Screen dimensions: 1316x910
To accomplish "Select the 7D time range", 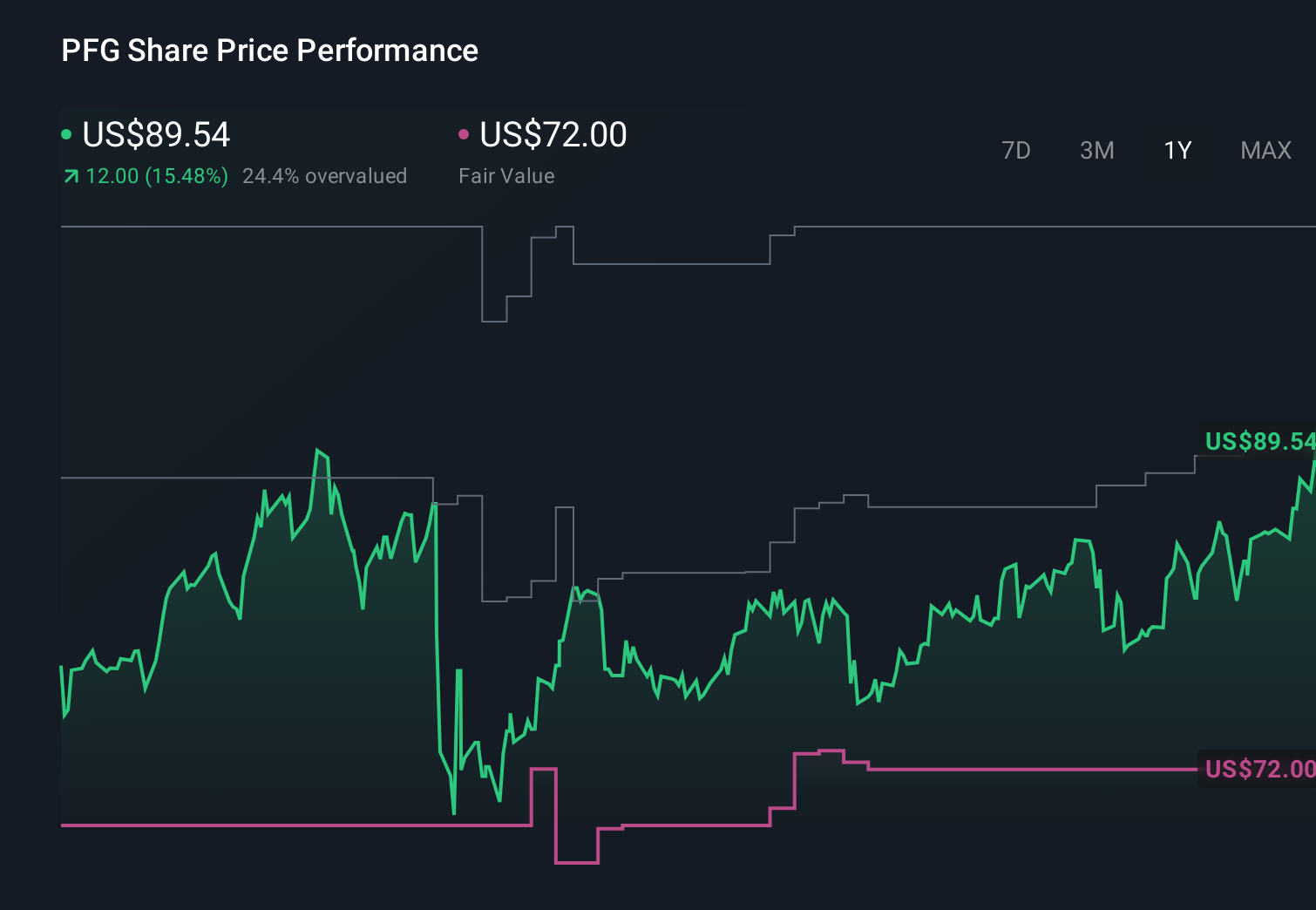I will pos(1017,150).
